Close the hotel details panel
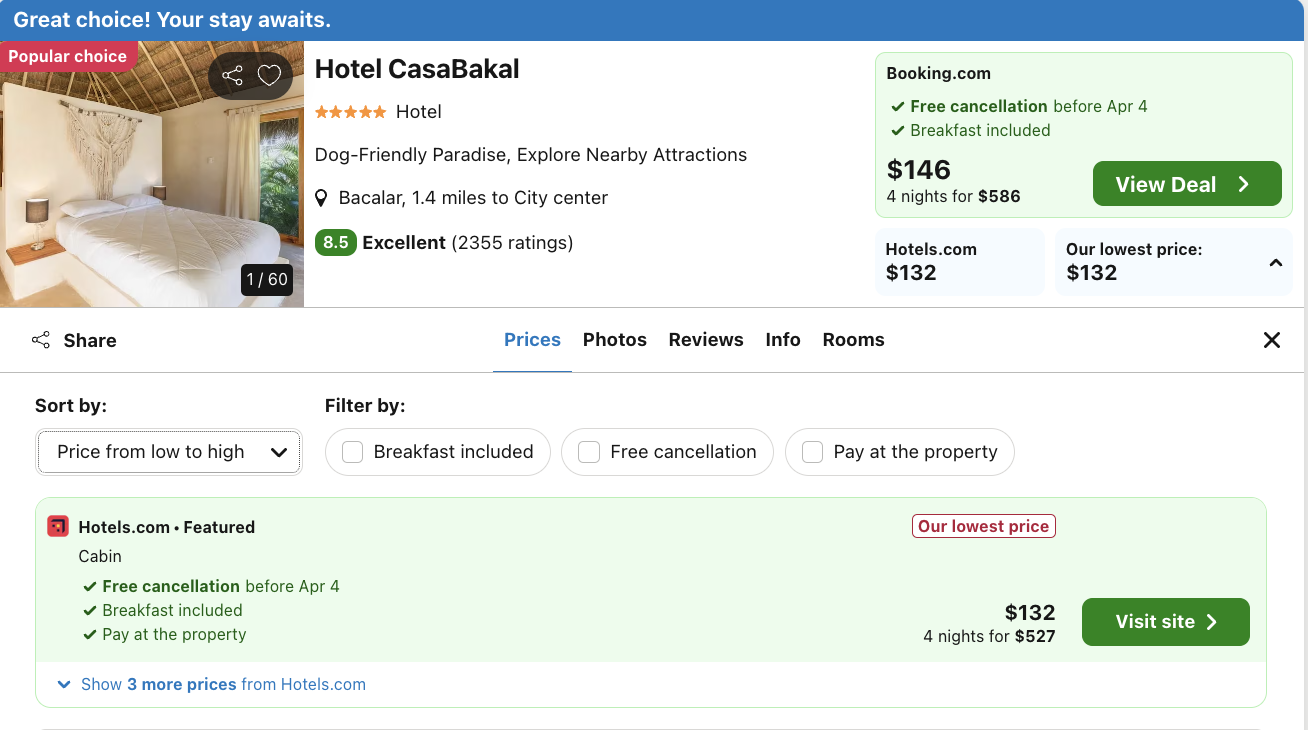1308x730 pixels. coord(1272,340)
